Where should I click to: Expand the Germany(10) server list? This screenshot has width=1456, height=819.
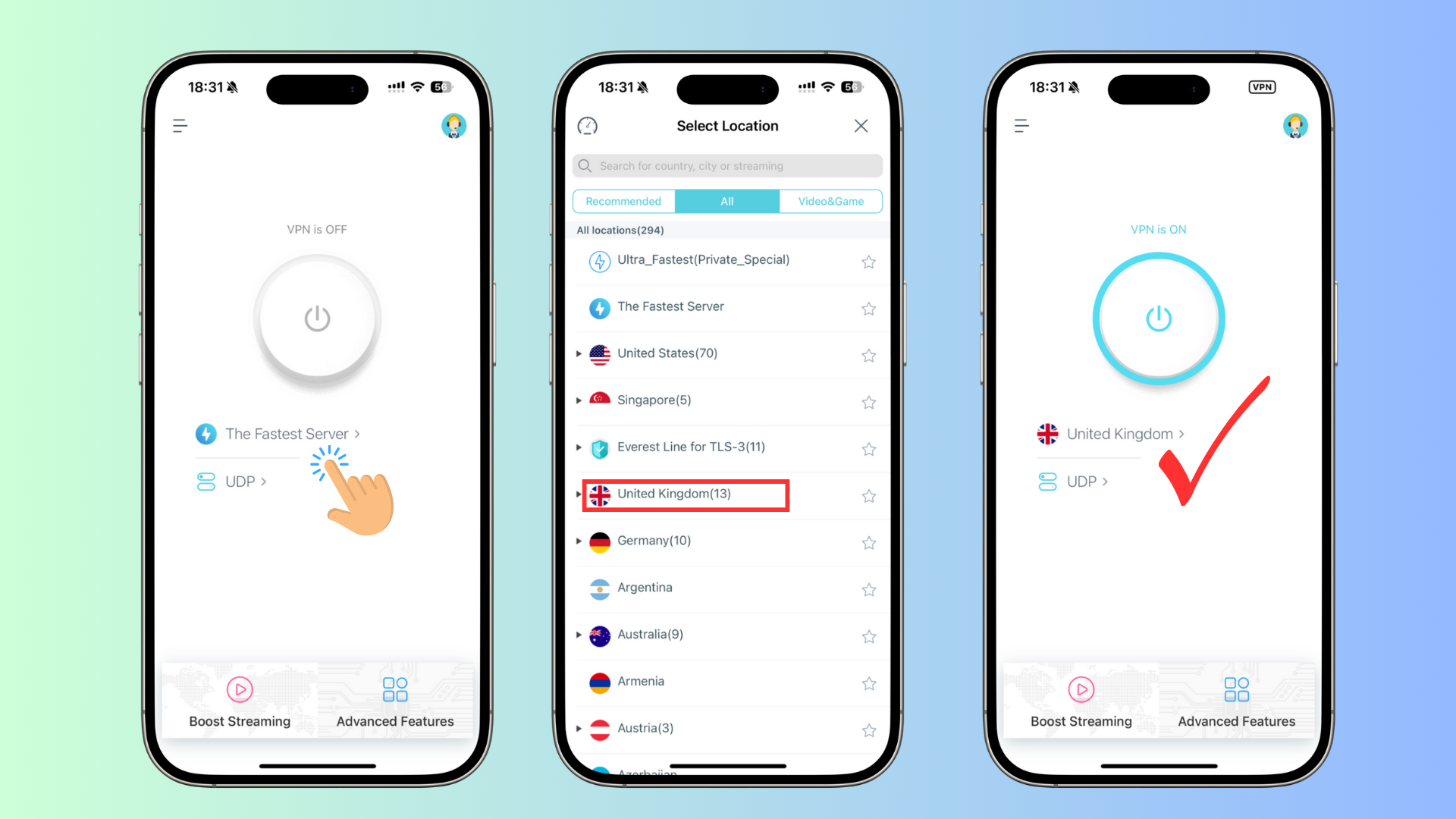(579, 540)
